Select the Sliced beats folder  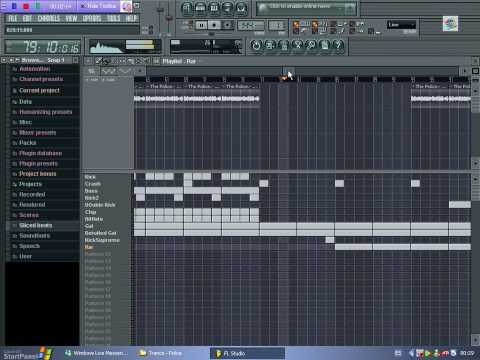(35, 225)
